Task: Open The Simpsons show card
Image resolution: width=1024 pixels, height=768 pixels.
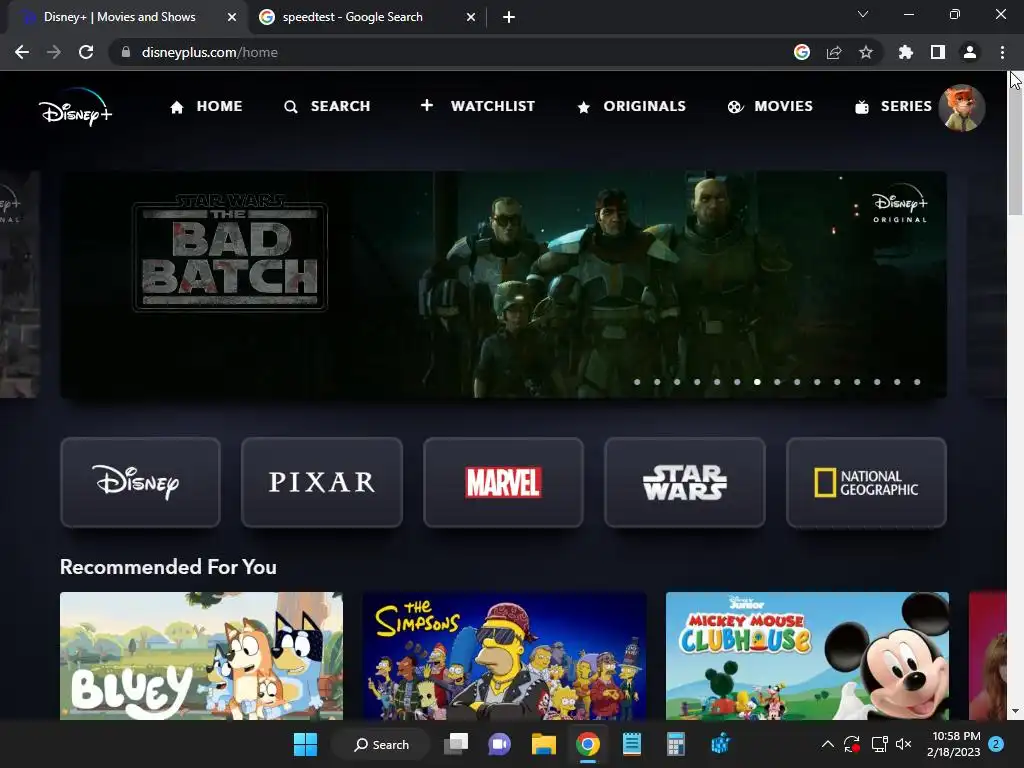Action: [x=504, y=656]
